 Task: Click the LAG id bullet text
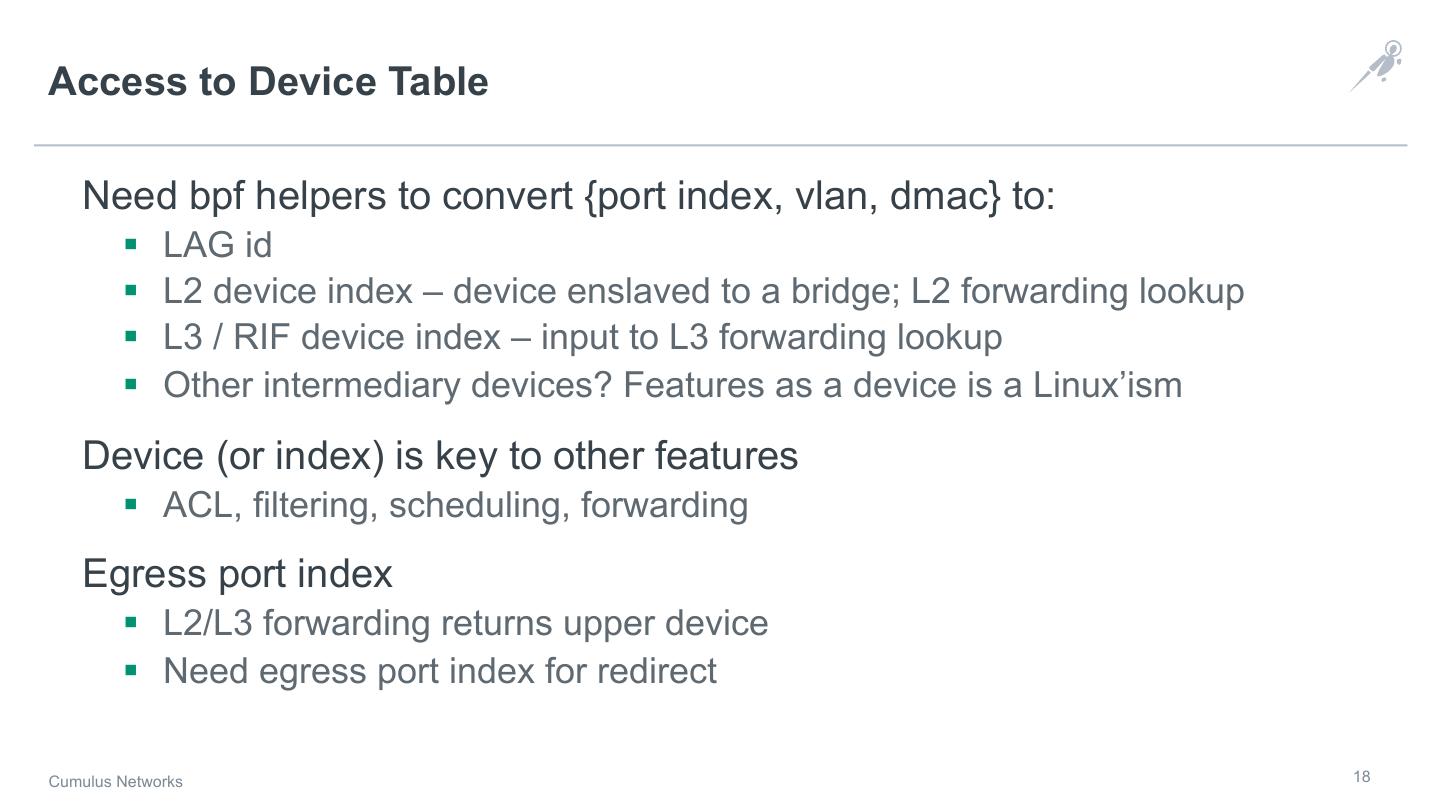click(217, 245)
